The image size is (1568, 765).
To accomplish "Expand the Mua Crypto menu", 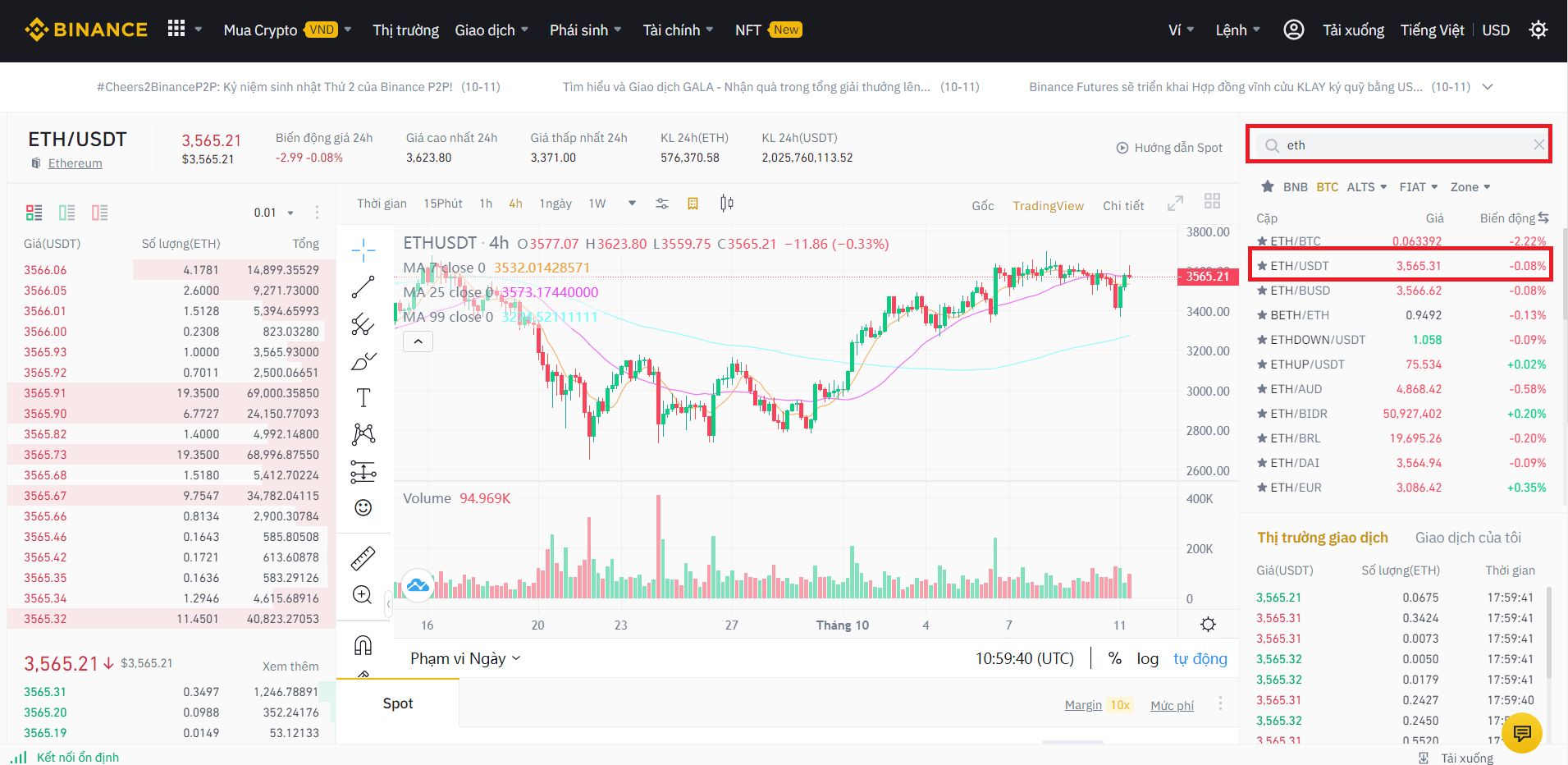I will coord(288,30).
